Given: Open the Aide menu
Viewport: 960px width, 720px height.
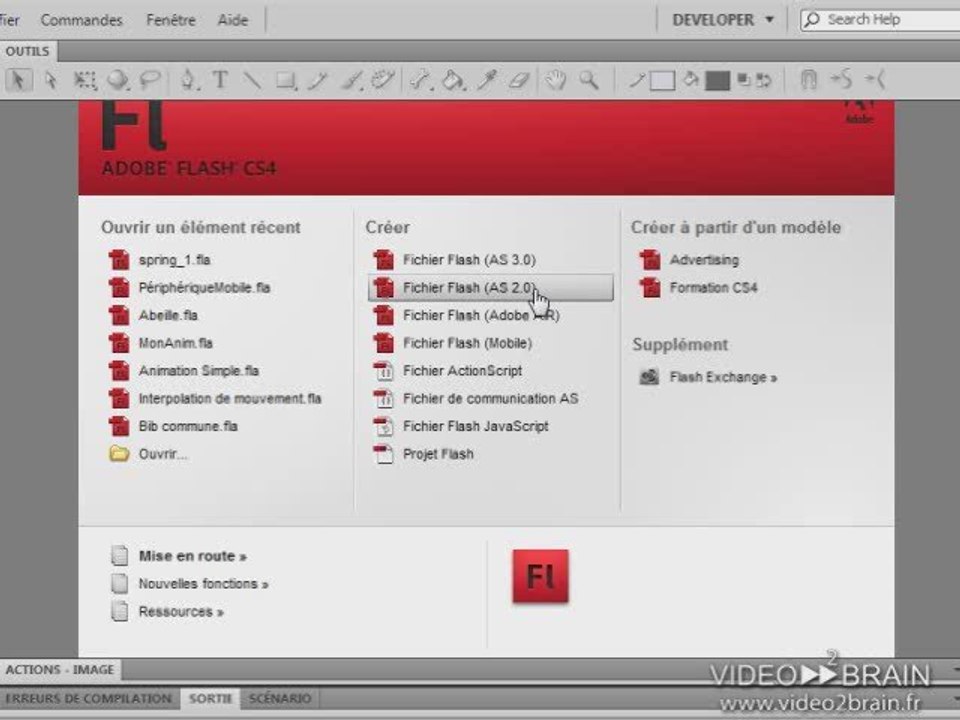Looking at the screenshot, I should pos(233,20).
